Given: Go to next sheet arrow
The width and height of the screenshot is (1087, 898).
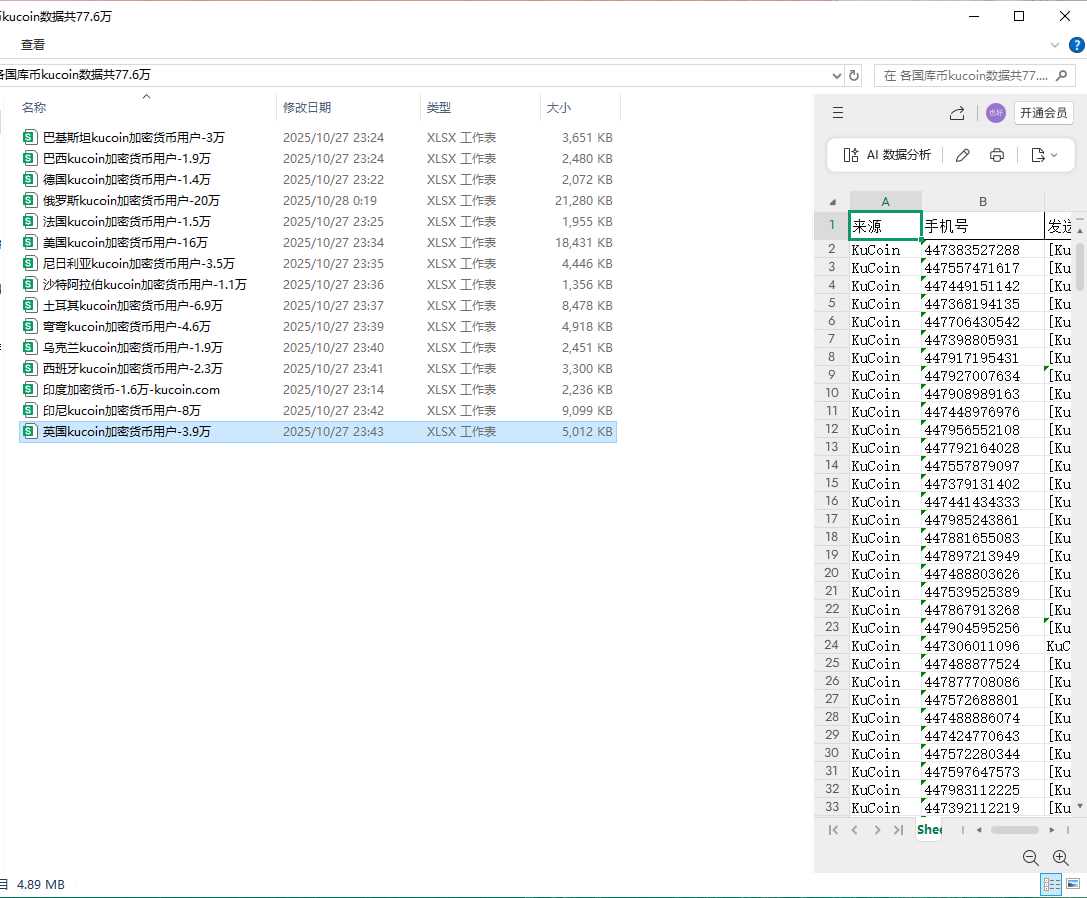Looking at the screenshot, I should [877, 830].
